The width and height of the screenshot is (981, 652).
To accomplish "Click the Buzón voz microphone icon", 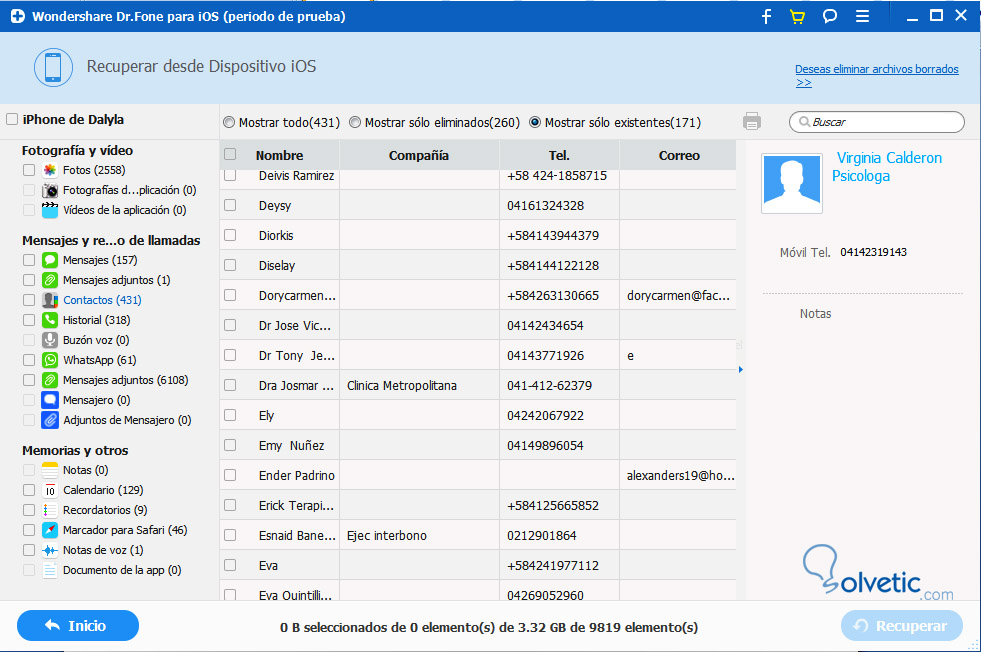I will coord(50,340).
